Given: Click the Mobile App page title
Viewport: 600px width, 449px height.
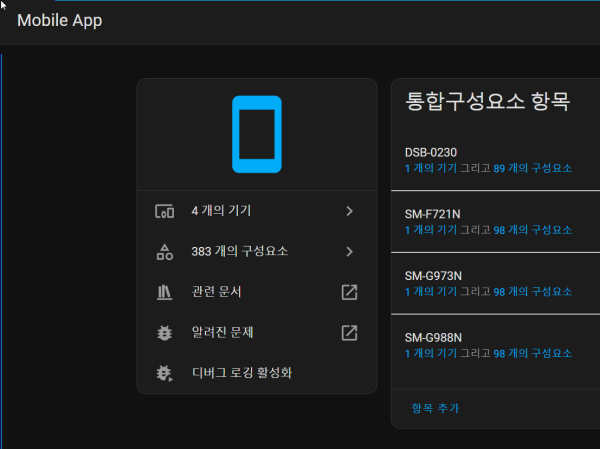Looking at the screenshot, I should [x=60, y=20].
